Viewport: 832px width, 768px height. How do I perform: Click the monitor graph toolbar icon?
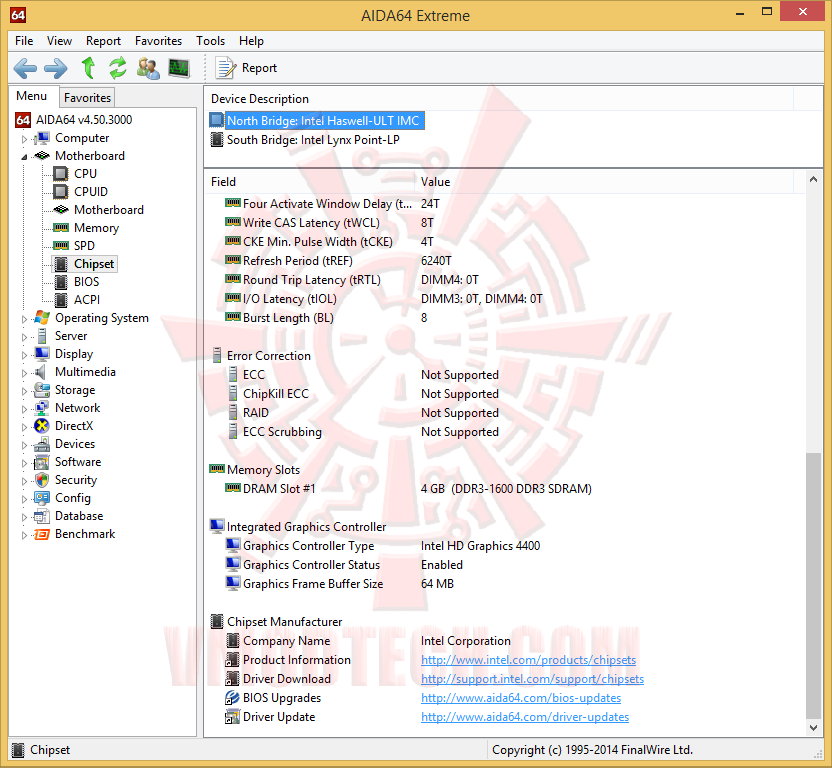coord(179,68)
